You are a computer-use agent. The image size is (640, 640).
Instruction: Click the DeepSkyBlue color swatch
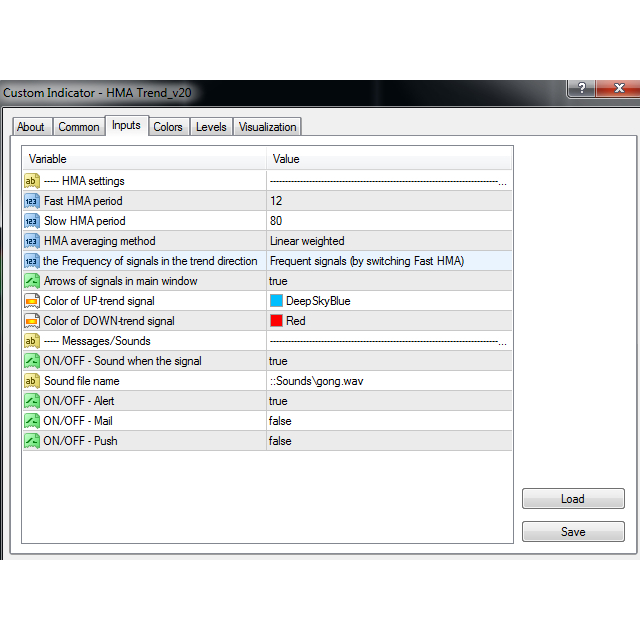277,301
